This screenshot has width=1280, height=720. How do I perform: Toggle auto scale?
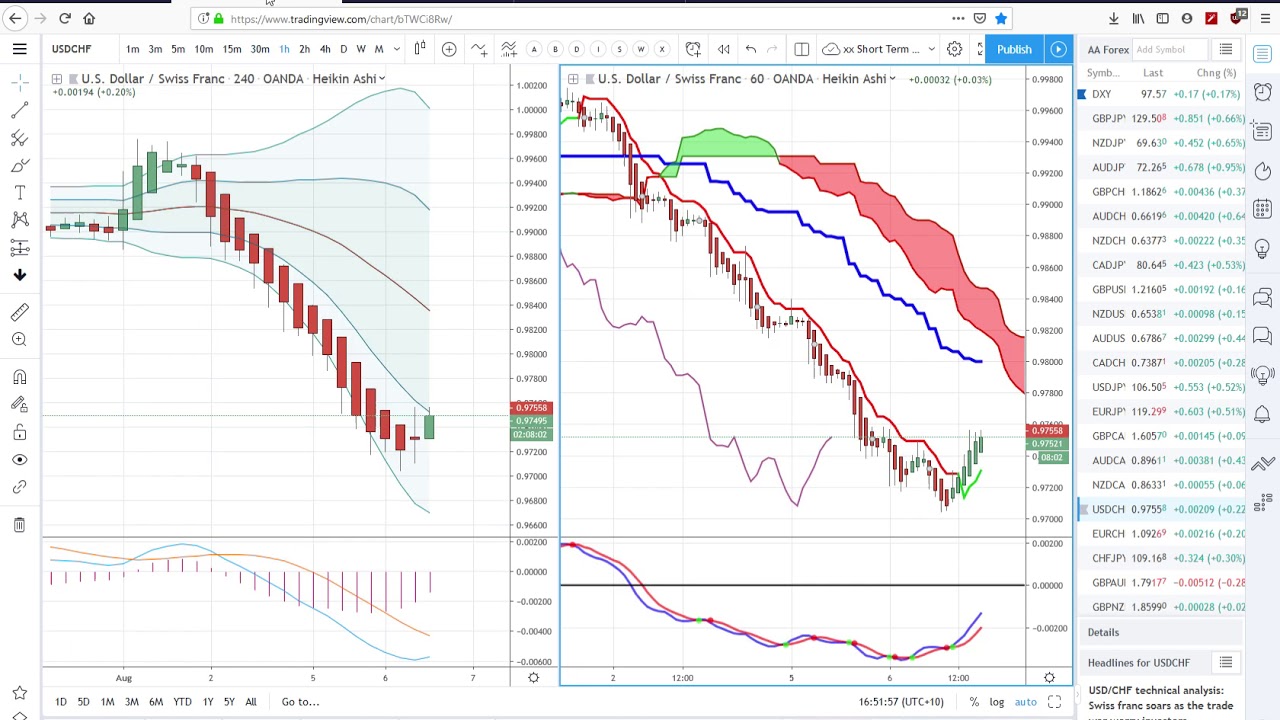[1025, 702]
